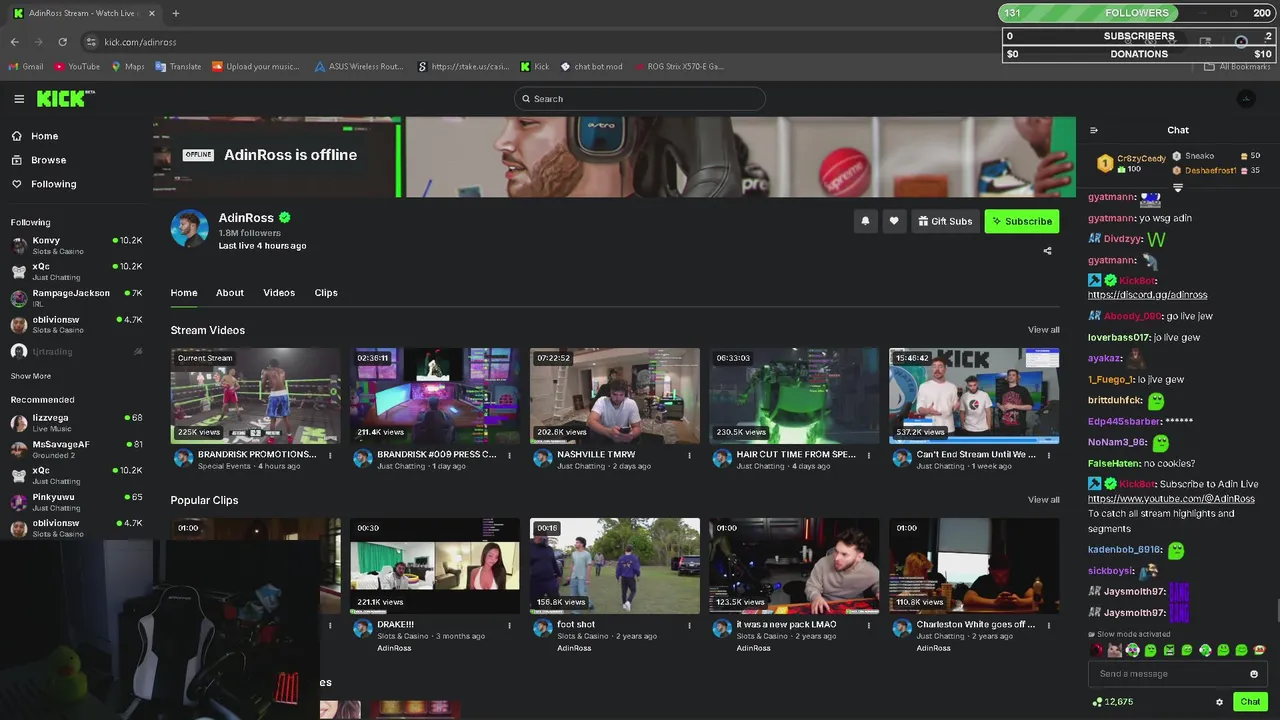This screenshot has height=720, width=1280.
Task: Open site information icon in address bar
Action: (91, 42)
